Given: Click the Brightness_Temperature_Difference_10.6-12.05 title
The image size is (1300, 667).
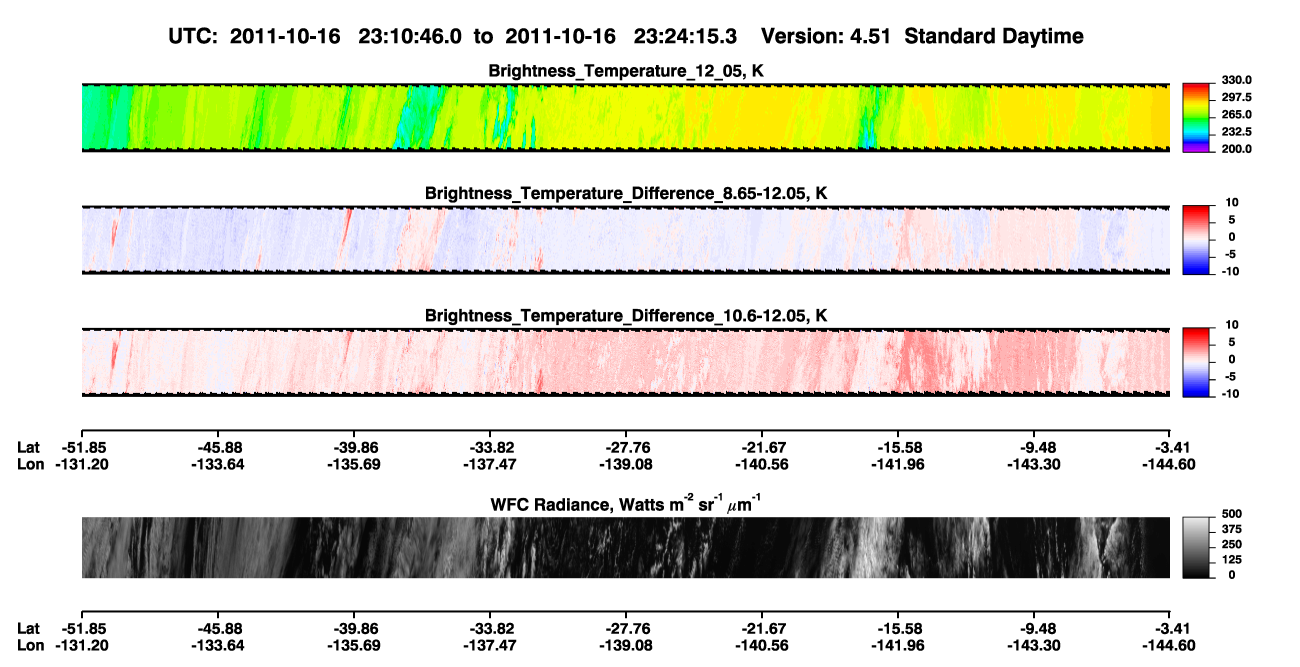Looking at the screenshot, I should pyautogui.click(x=625, y=316).
